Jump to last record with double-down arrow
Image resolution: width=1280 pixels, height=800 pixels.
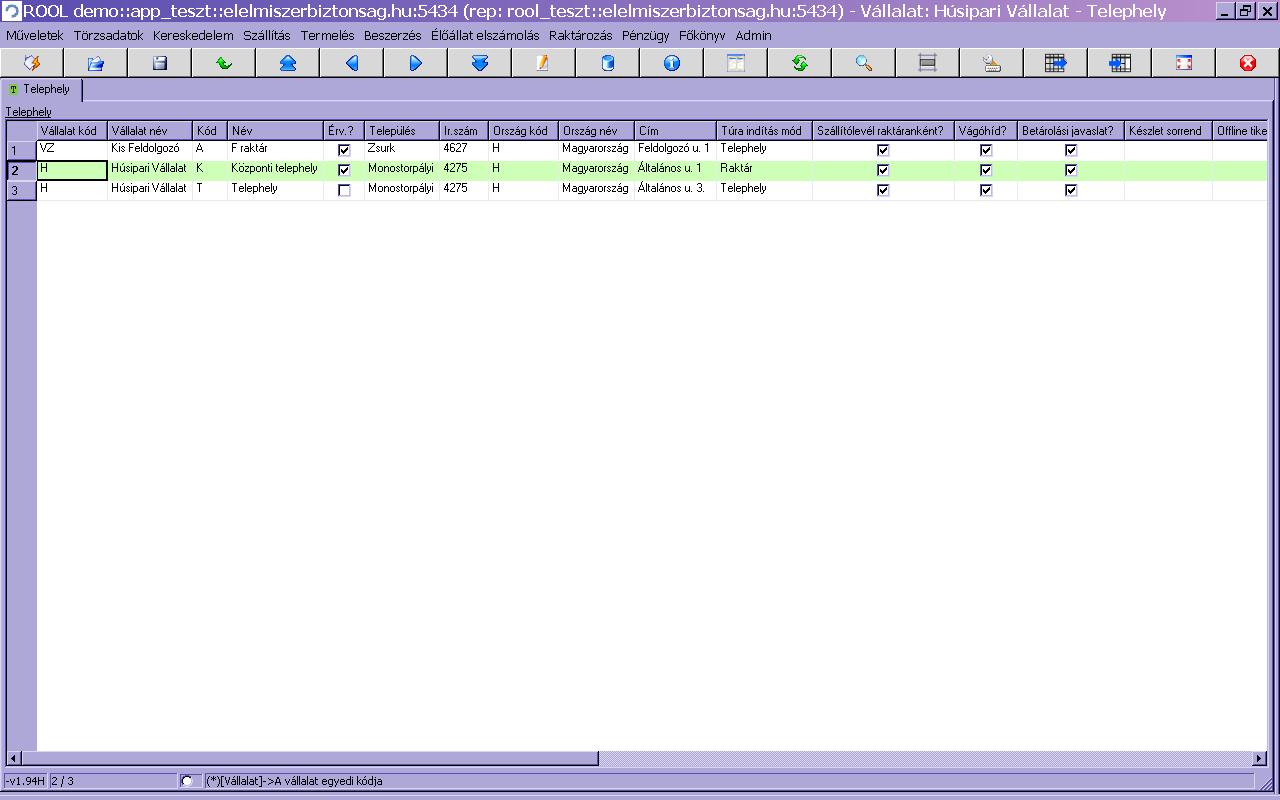coord(480,63)
